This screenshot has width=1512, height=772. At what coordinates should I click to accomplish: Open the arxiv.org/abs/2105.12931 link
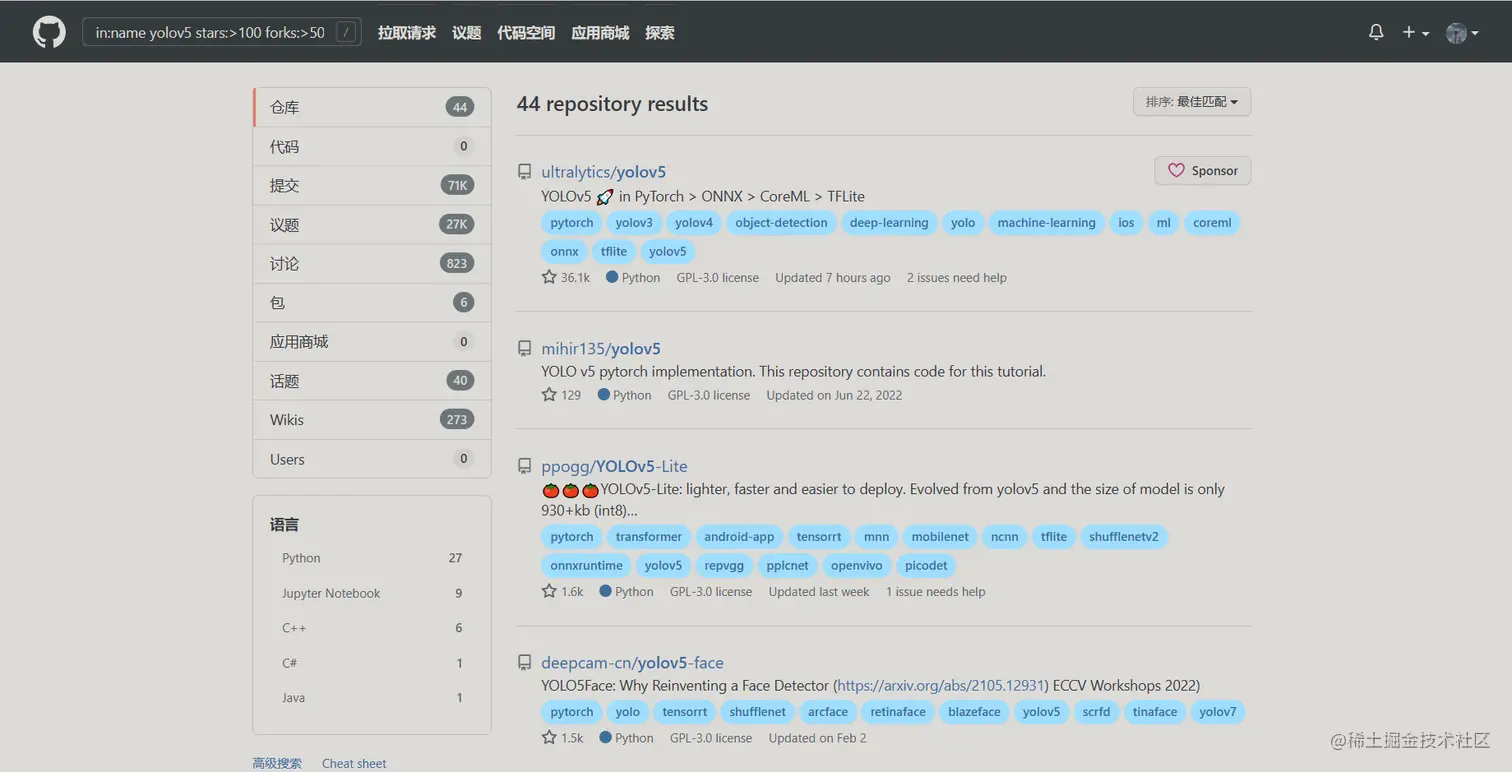940,686
